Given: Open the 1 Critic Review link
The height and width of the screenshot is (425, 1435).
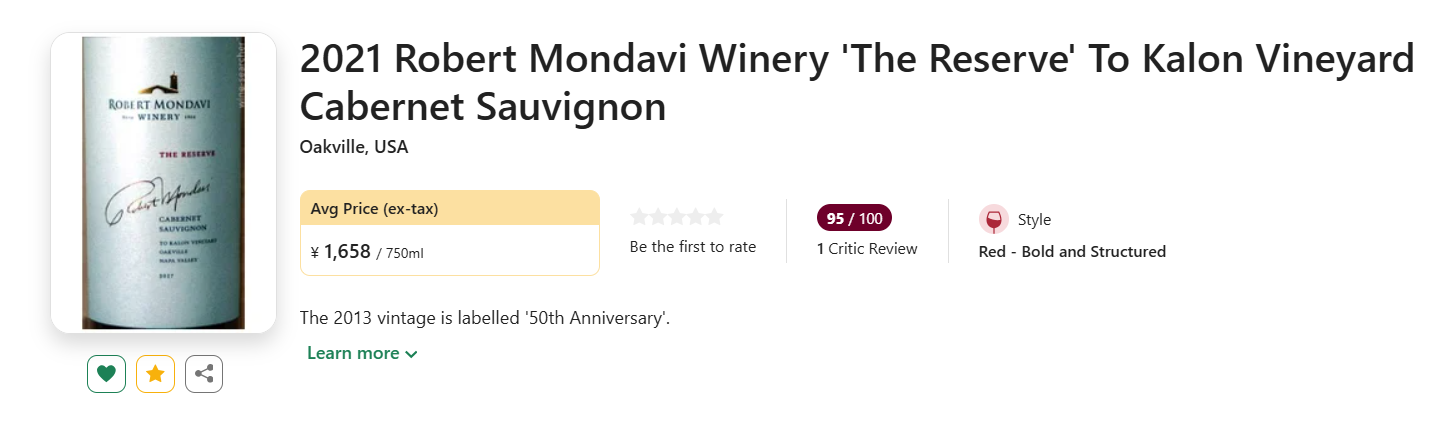Looking at the screenshot, I should click(867, 249).
